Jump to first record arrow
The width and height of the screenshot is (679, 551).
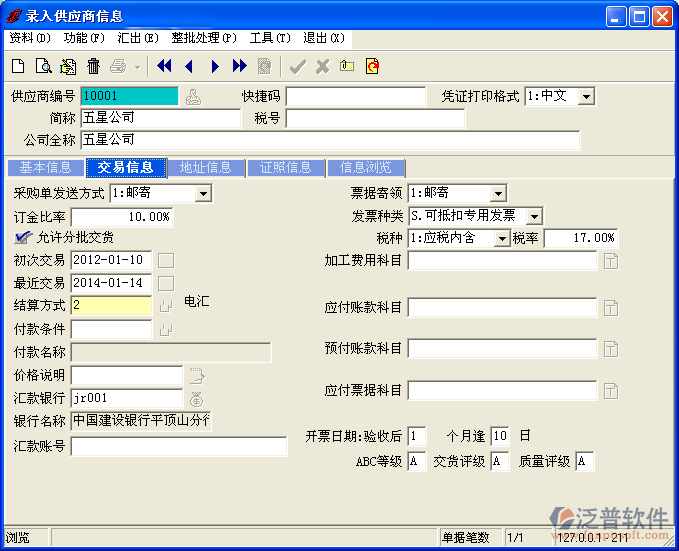tap(164, 66)
